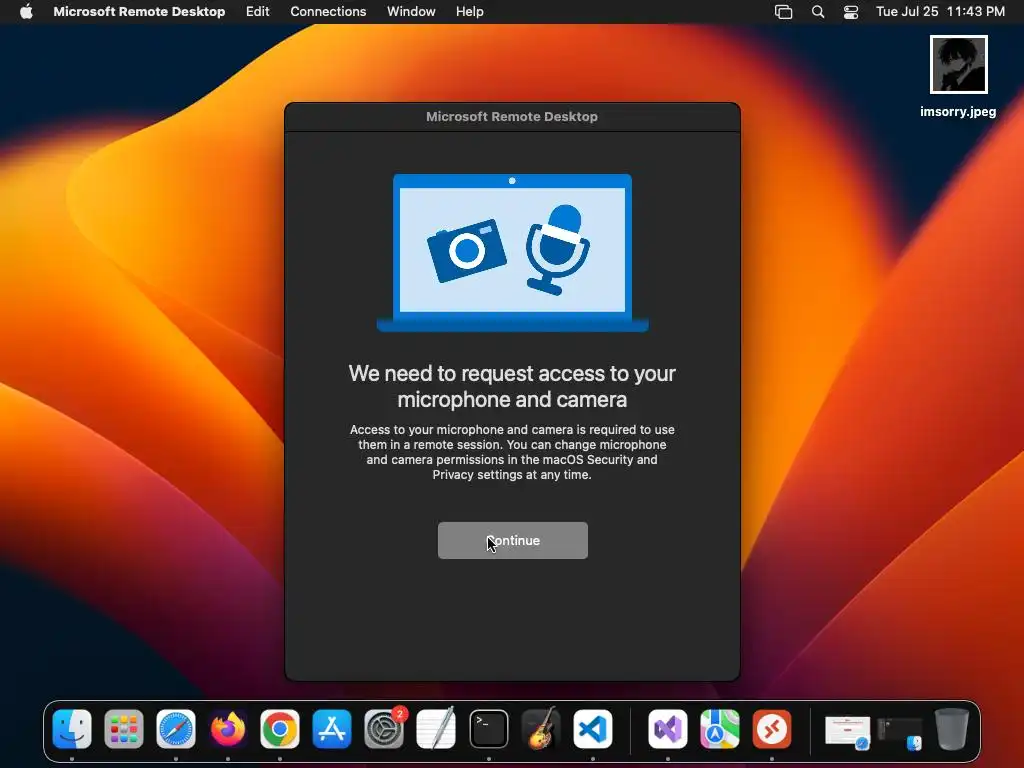Image resolution: width=1024 pixels, height=768 pixels.
Task: Open Control Center in the menu bar
Action: 850,11
